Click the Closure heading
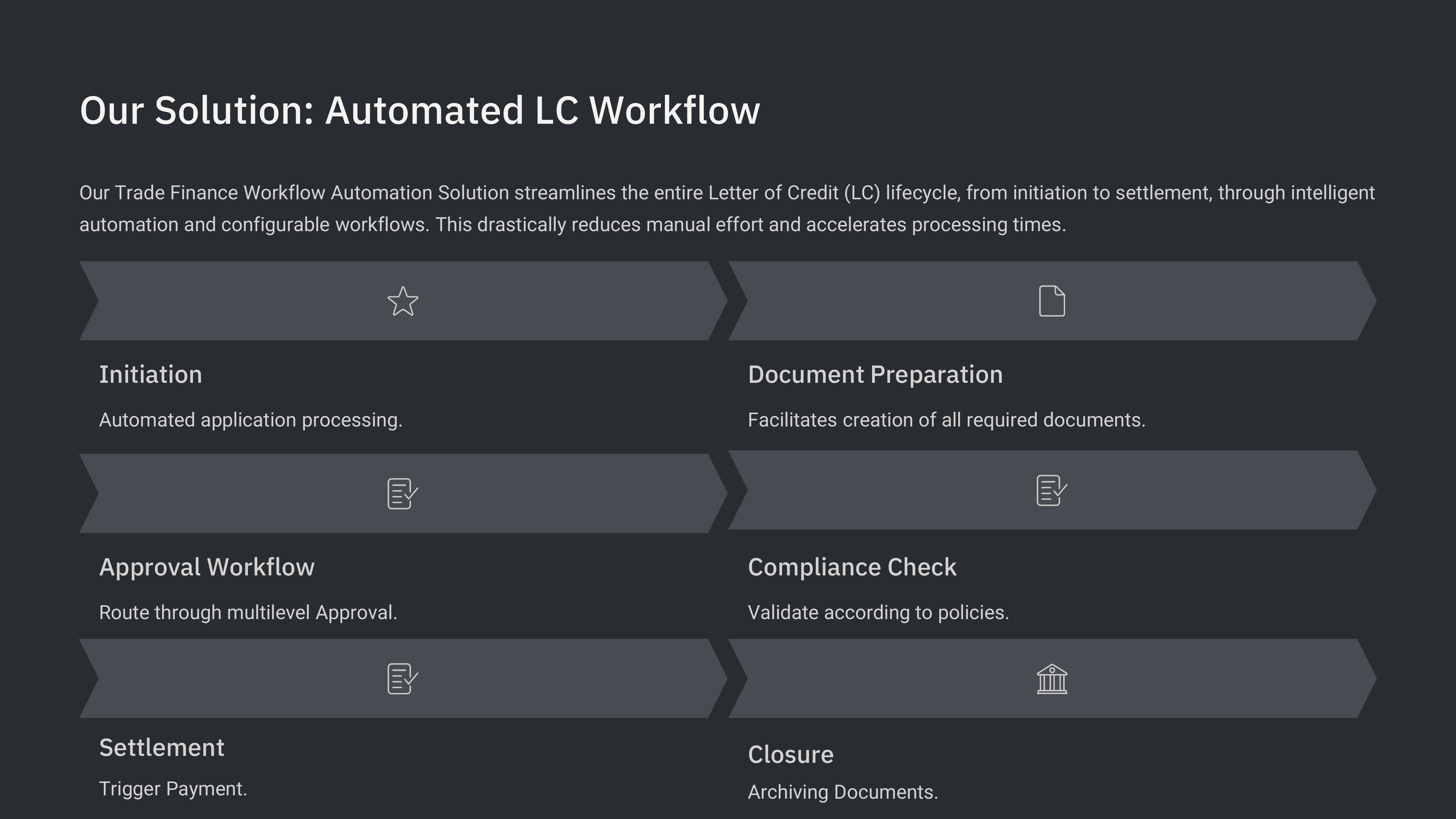The image size is (1456, 819). [790, 755]
